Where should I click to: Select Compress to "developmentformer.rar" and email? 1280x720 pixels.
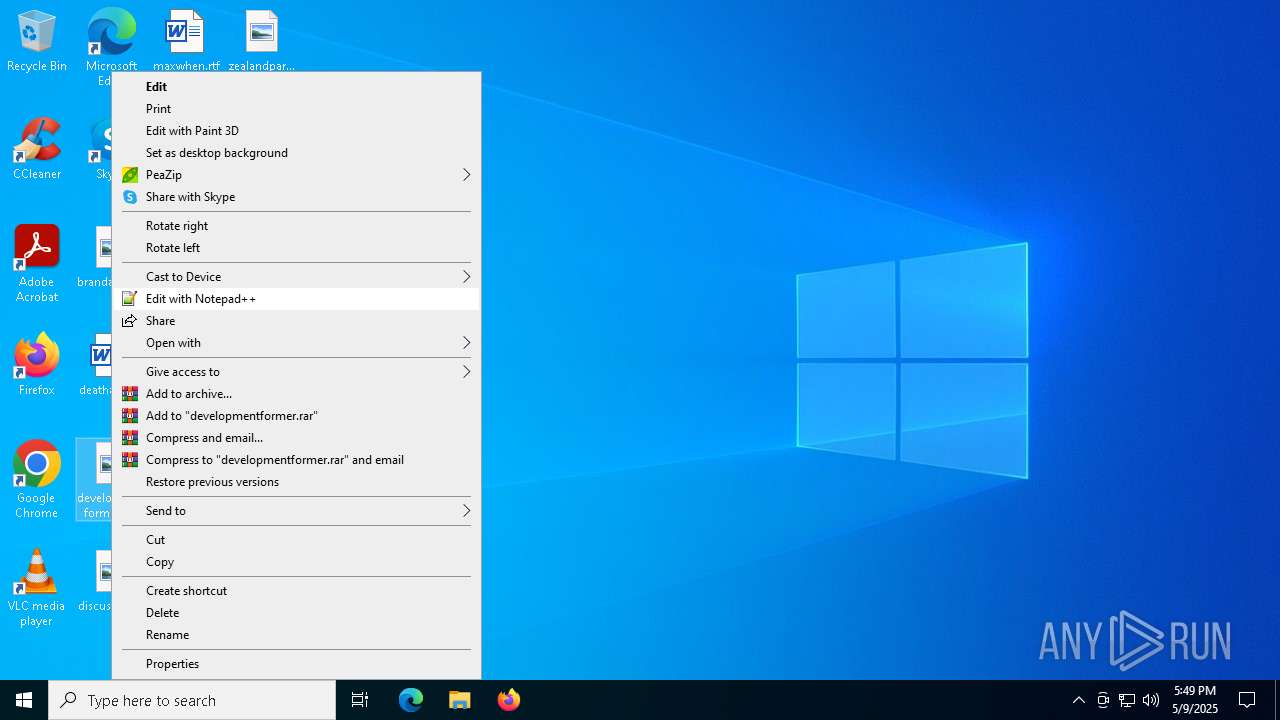click(x=296, y=460)
